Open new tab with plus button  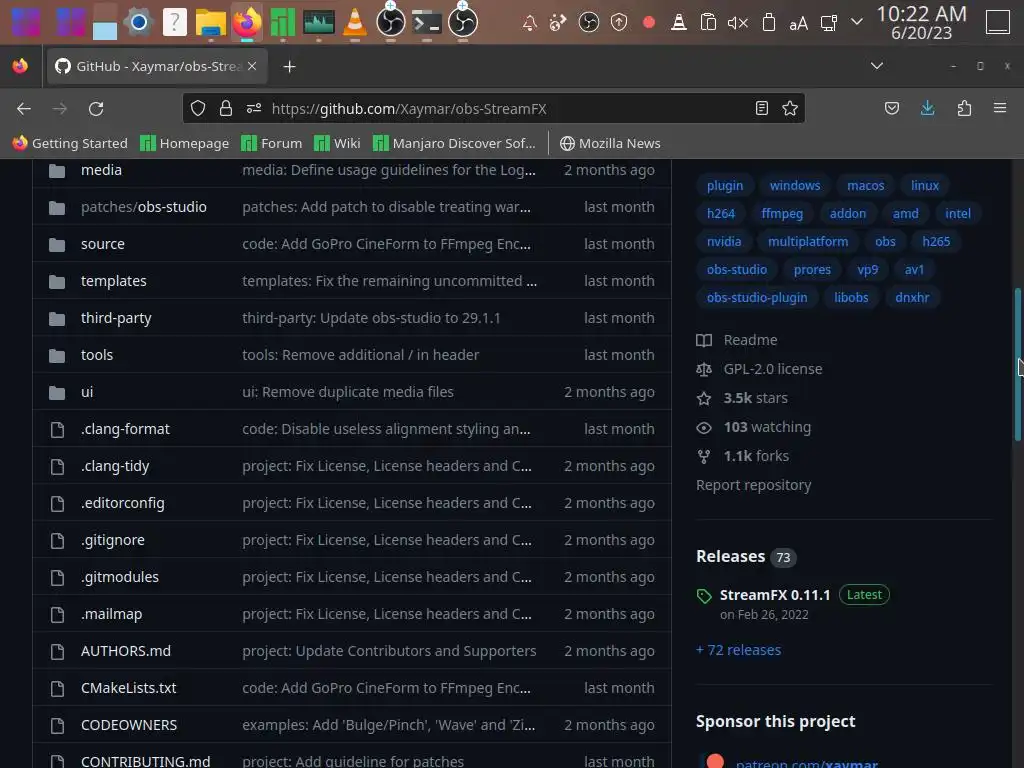[x=289, y=67]
